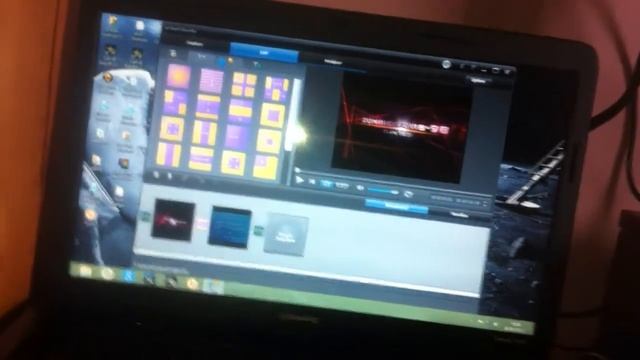Select the red-glow first storyboard clip
640x360 pixels.
[173, 220]
